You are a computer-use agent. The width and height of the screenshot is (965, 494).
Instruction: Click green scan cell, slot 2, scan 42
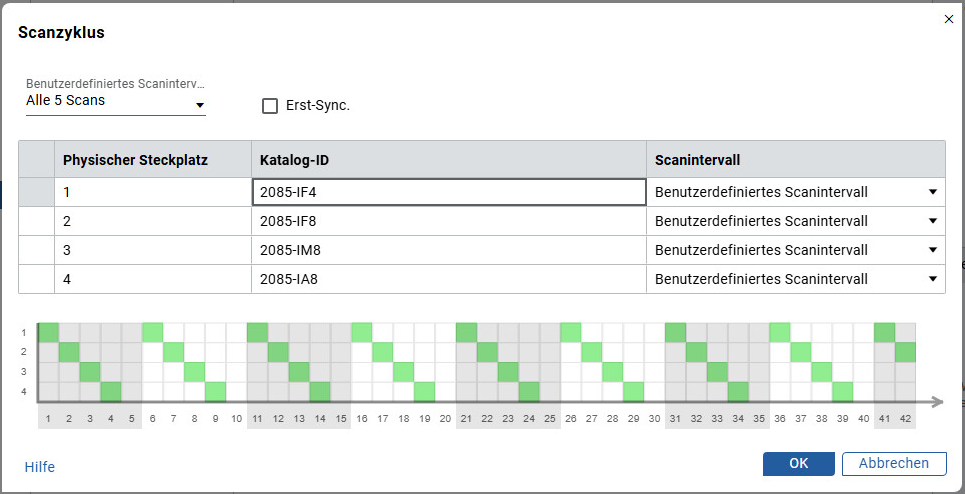click(905, 352)
